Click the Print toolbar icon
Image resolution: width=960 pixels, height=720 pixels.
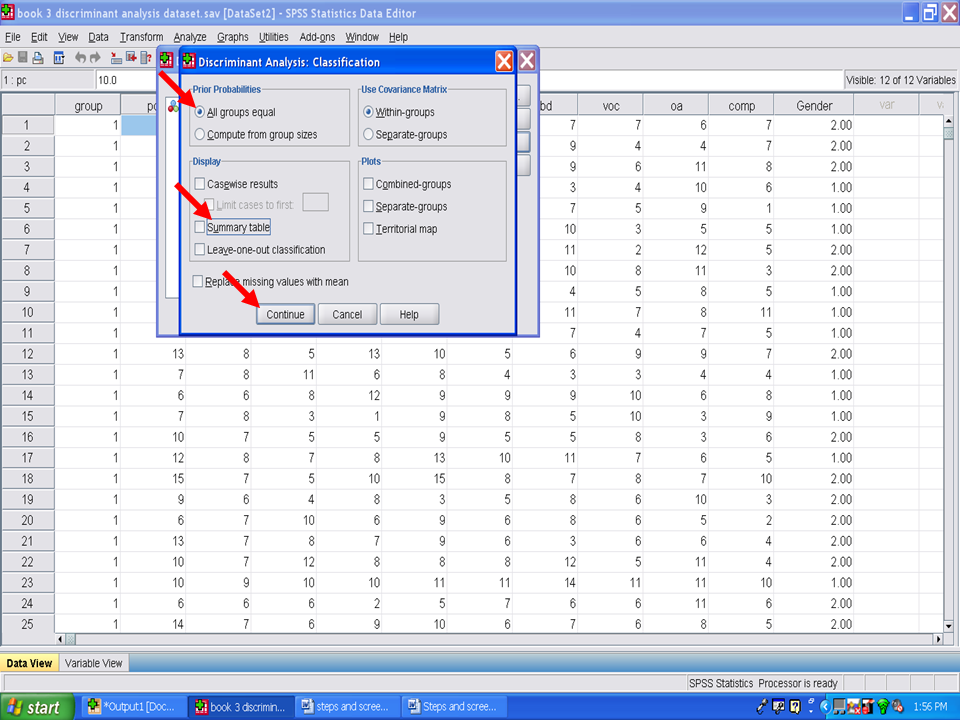click(37, 58)
